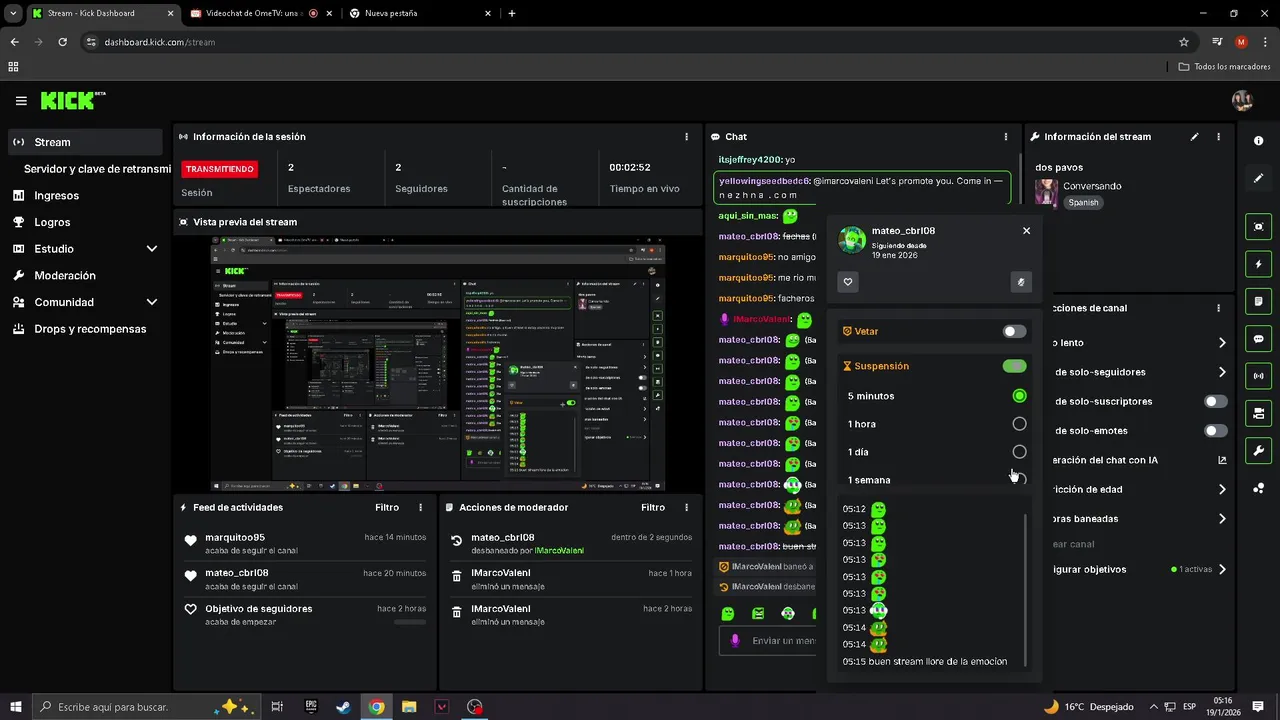1280x720 pixels.
Task: Select the 5 minutos suspension option
Action: click(1019, 396)
